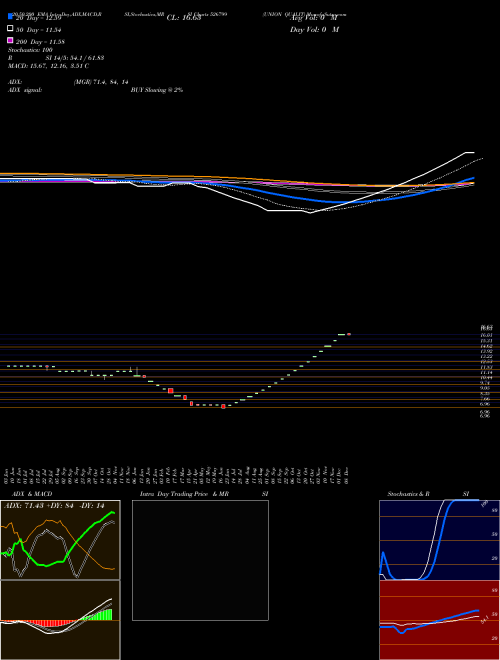Click the 'SI 14/3: 54.1 / 61.83' reading
Screen dimensions: 500x660
pos(75,58)
